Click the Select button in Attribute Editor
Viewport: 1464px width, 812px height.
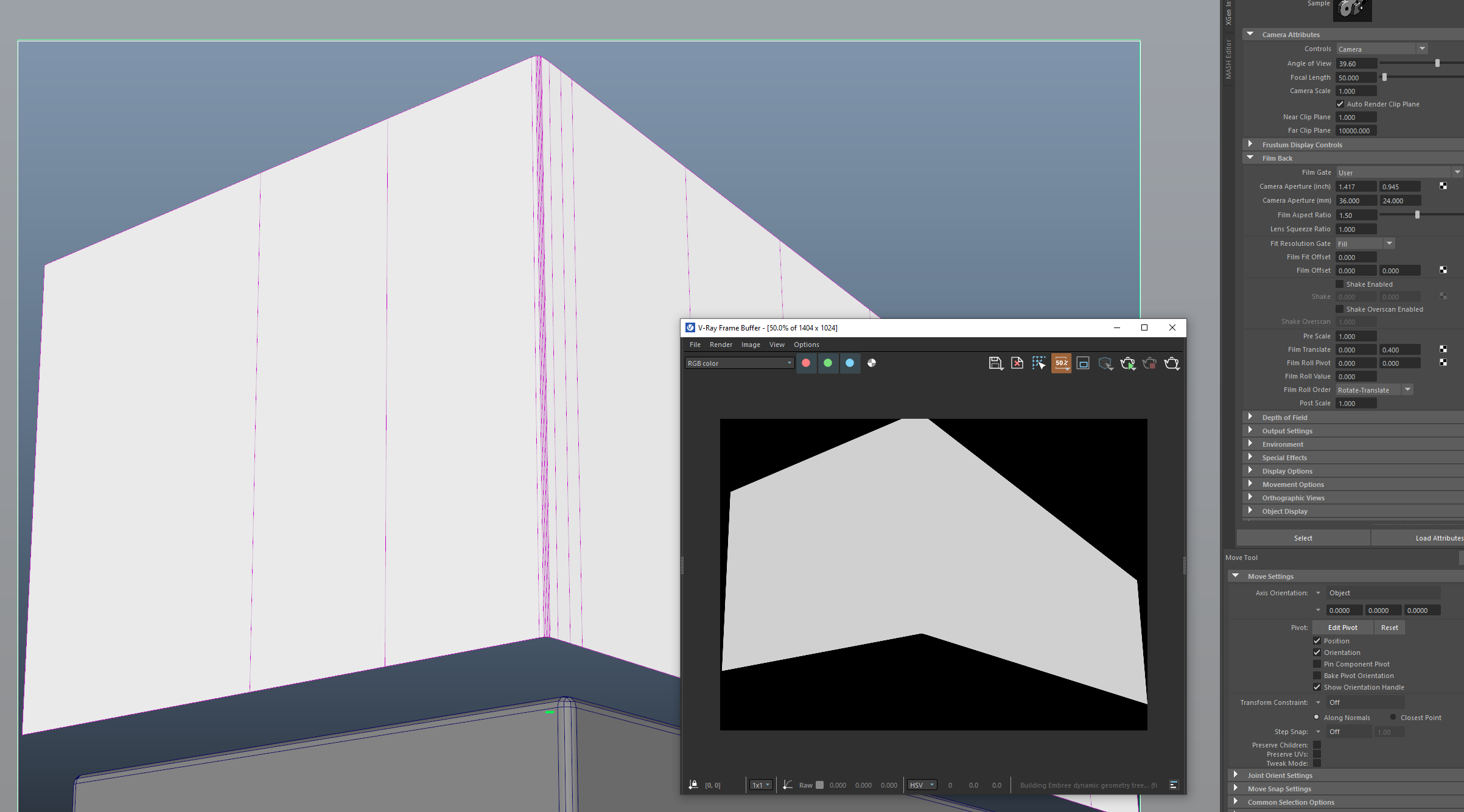pos(1303,538)
